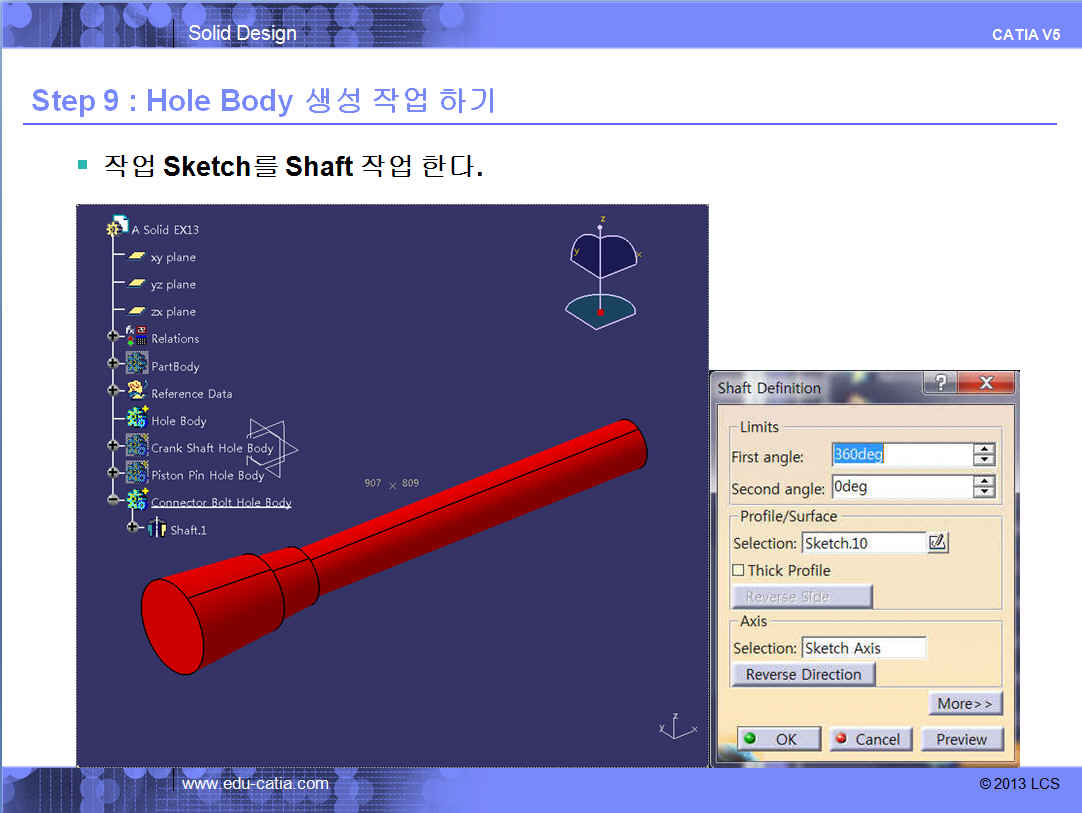This screenshot has height=813, width=1082.
Task: Click the xy plane icon
Action: click(137, 257)
